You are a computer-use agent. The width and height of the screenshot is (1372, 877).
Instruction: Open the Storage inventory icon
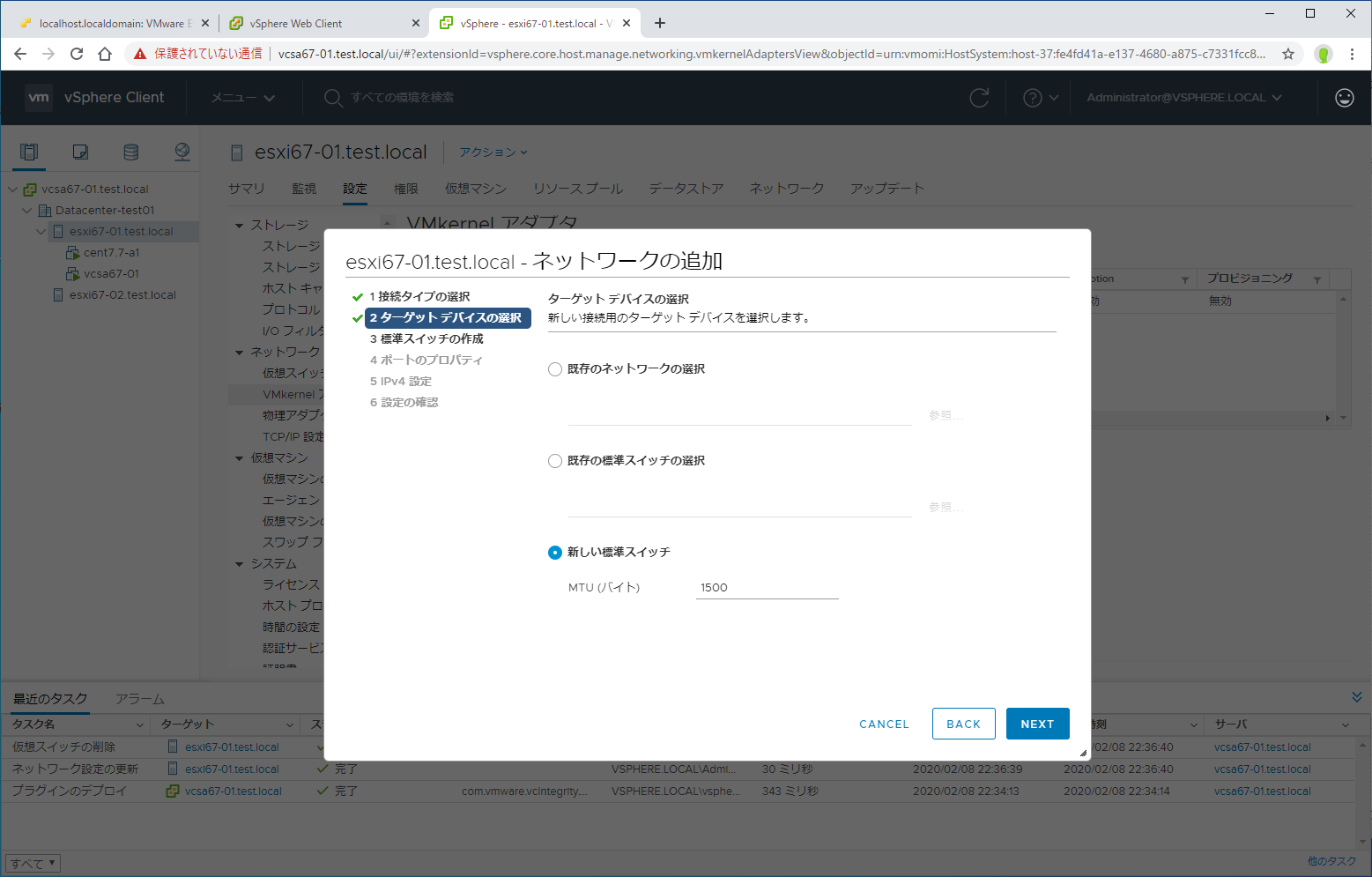131,152
